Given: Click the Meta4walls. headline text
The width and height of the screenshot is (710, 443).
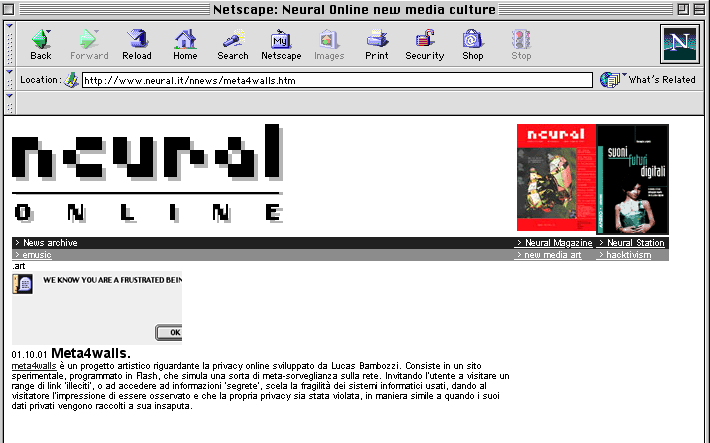Looking at the screenshot, I should (x=91, y=353).
